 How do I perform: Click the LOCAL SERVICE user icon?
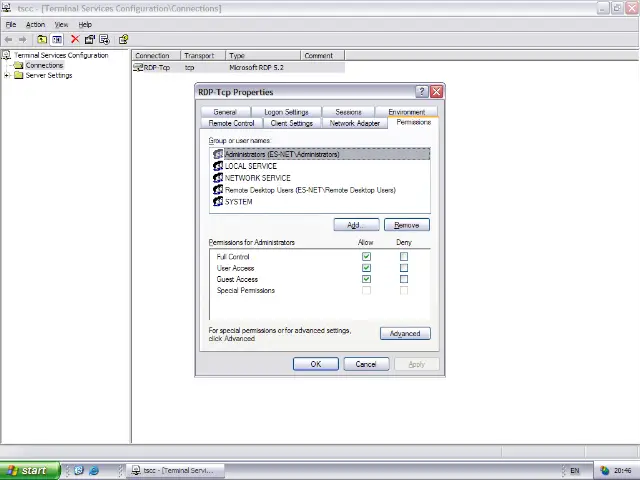coord(218,166)
